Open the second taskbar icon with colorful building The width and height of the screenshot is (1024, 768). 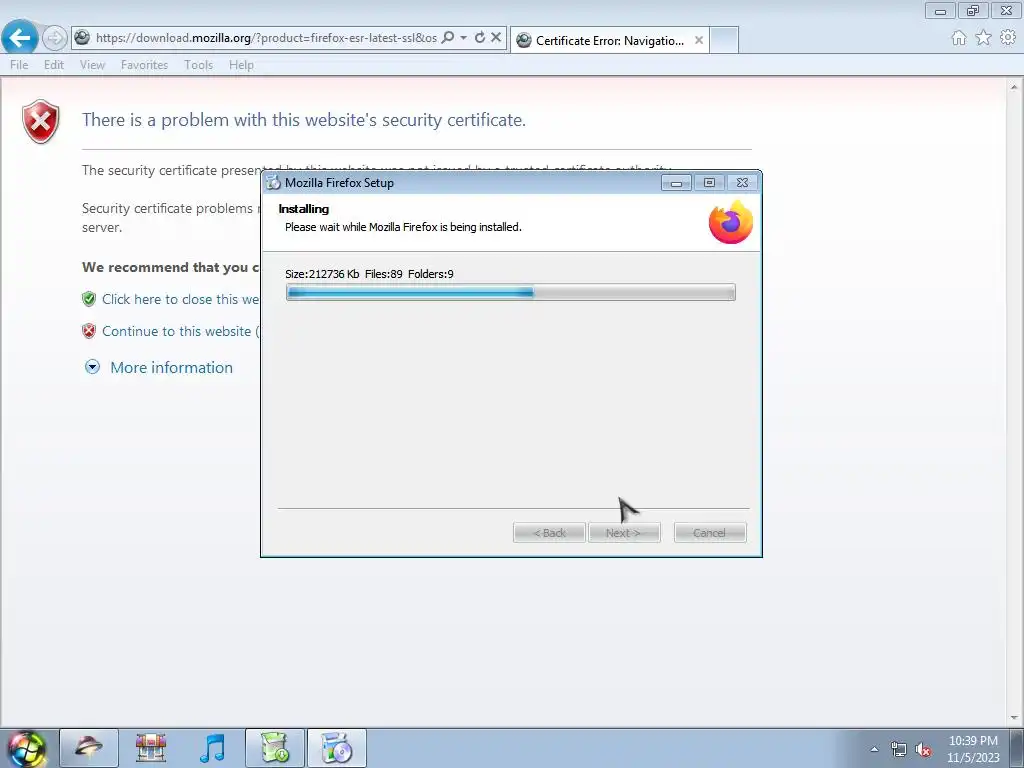pos(151,748)
